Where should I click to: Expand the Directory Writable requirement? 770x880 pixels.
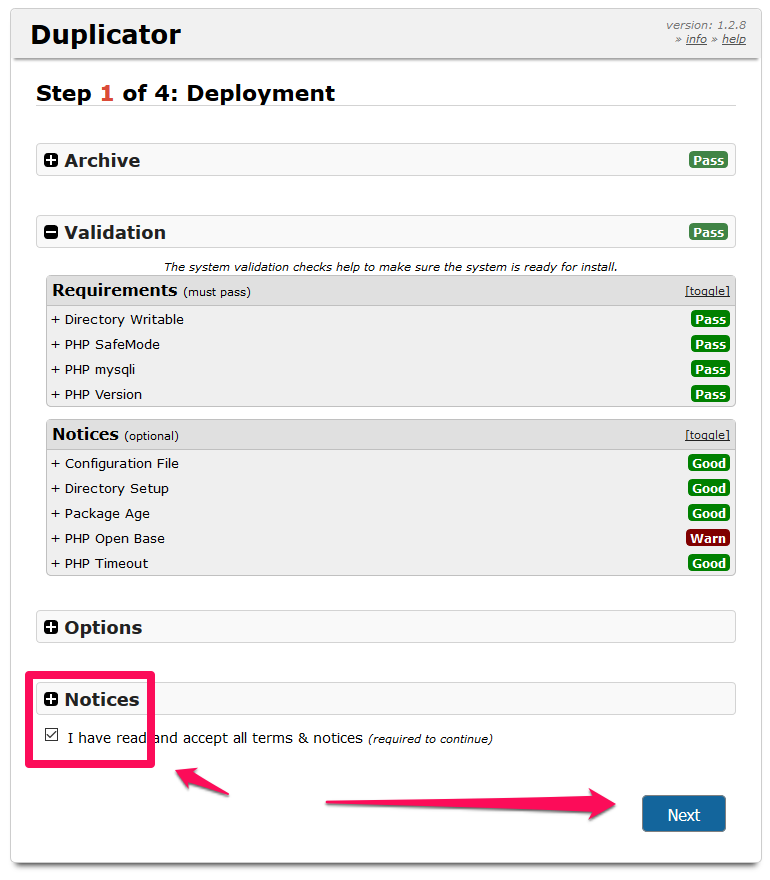[117, 319]
